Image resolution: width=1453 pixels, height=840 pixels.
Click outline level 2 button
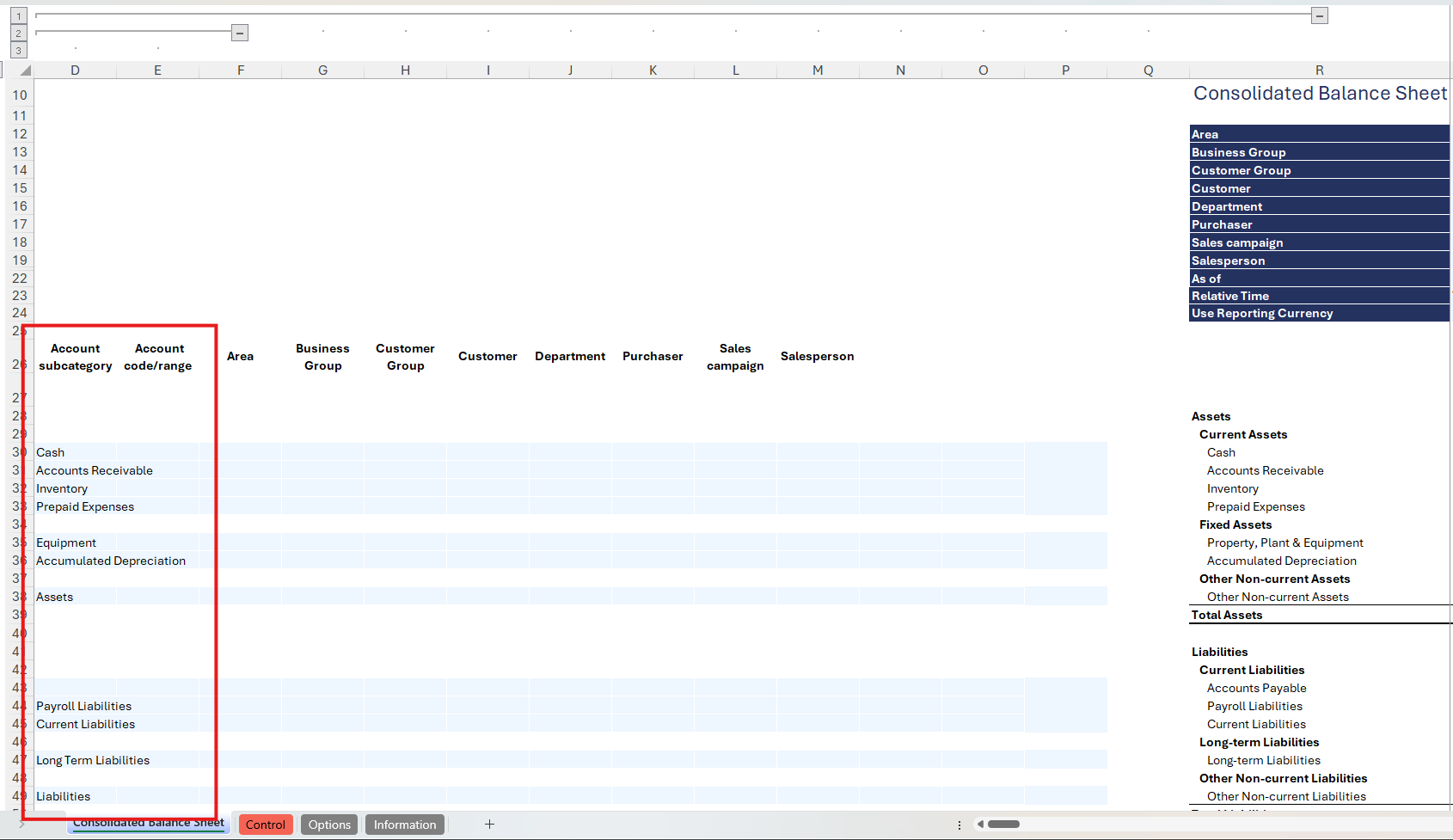click(18, 33)
